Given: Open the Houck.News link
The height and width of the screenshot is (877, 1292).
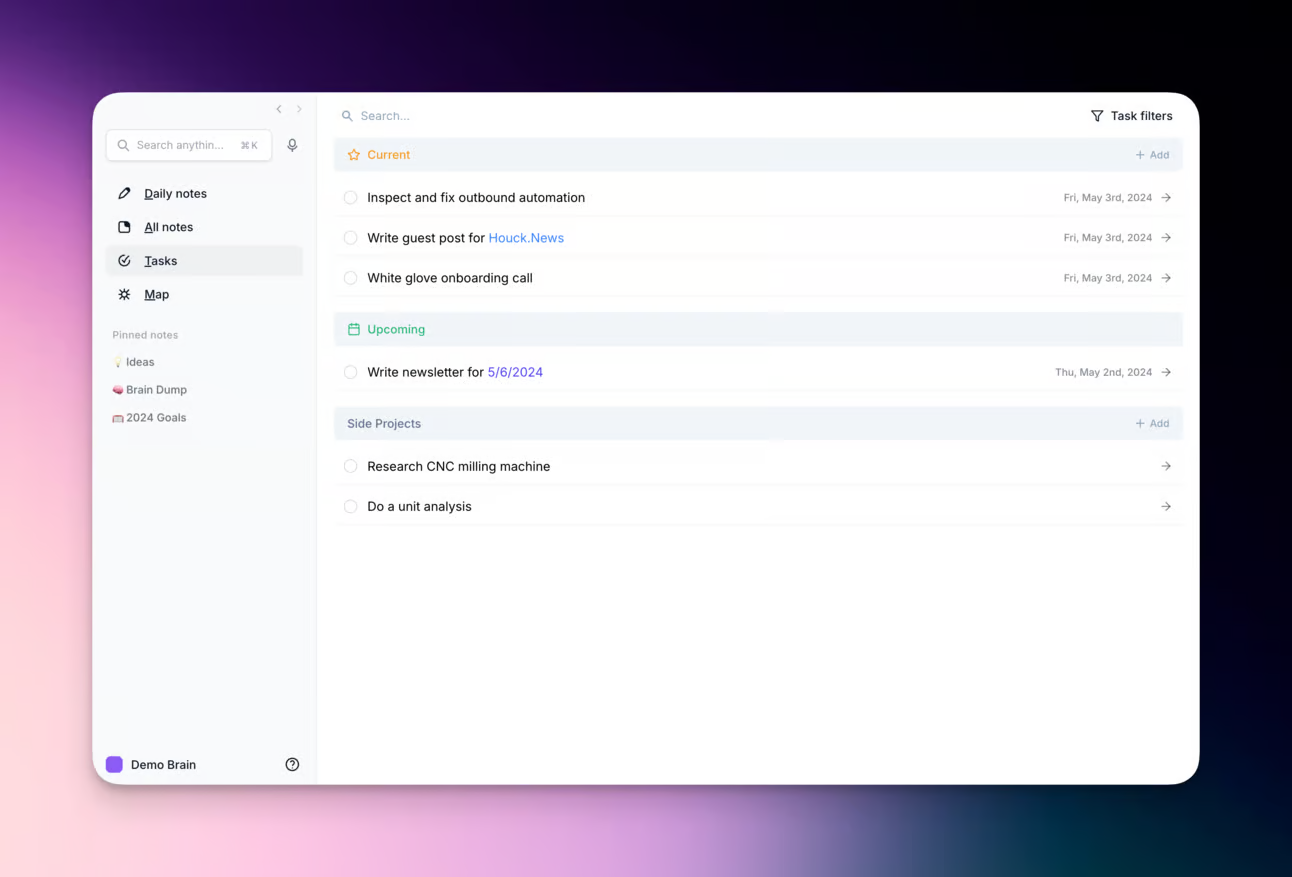Looking at the screenshot, I should (526, 238).
